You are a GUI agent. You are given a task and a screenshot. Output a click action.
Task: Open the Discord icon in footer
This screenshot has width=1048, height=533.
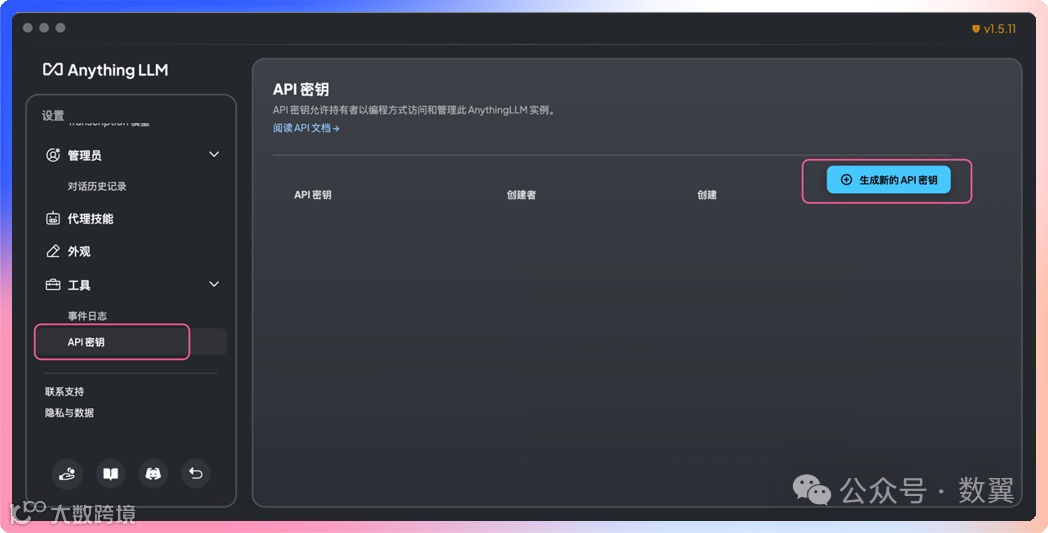coord(153,474)
